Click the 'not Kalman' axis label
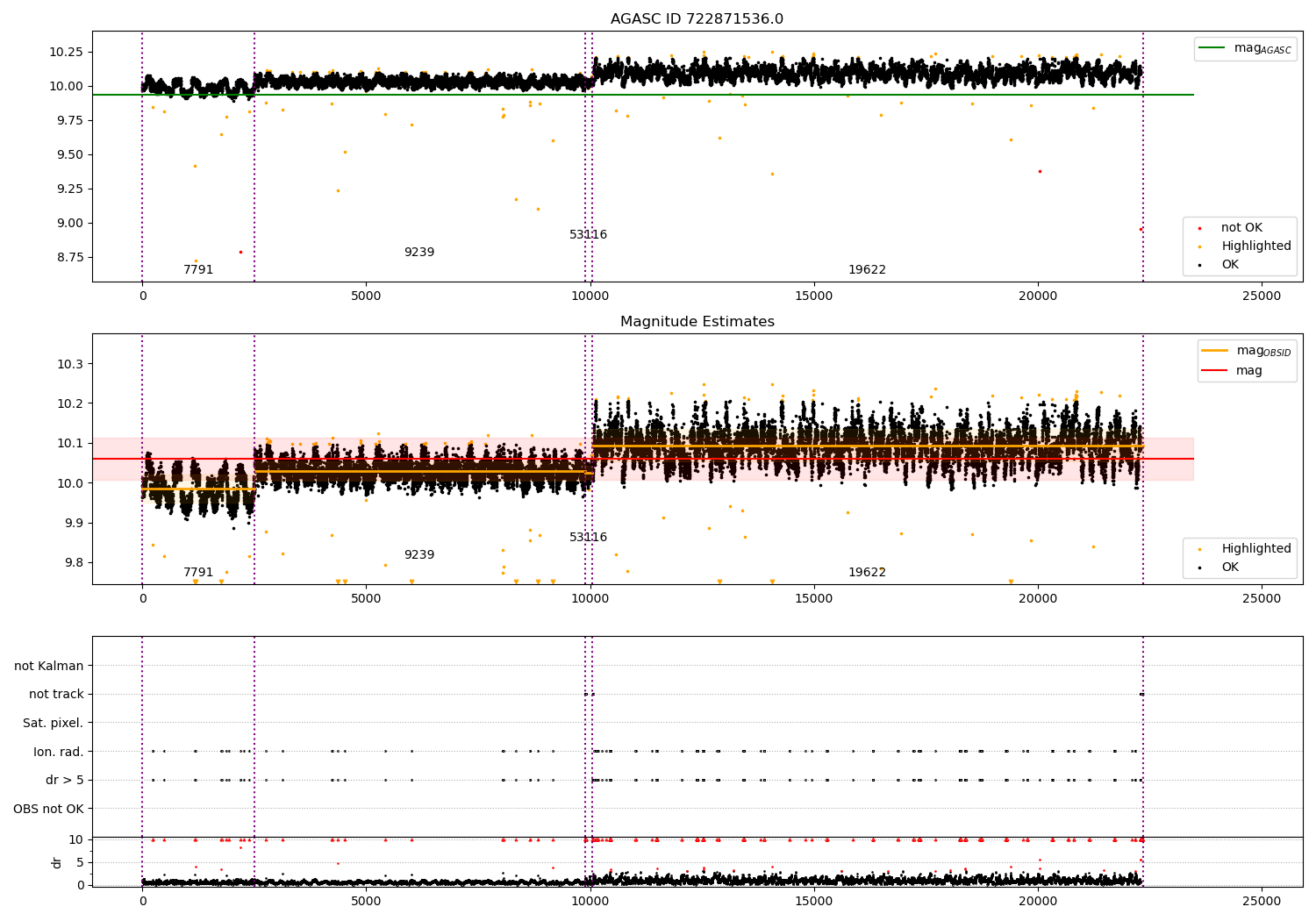The height and width of the screenshot is (921, 1316). point(49,666)
